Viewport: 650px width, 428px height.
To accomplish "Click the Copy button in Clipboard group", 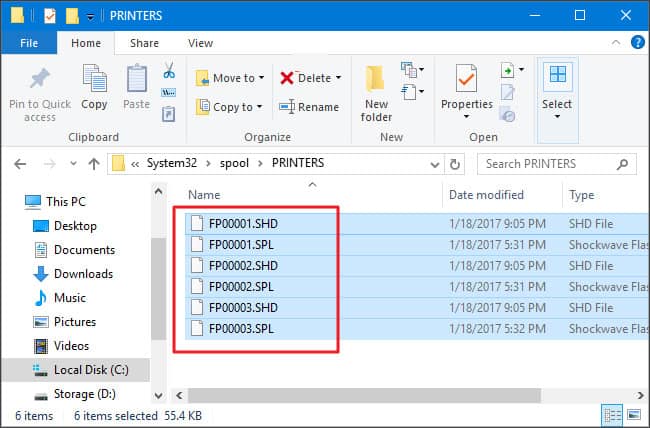I will coord(94,88).
